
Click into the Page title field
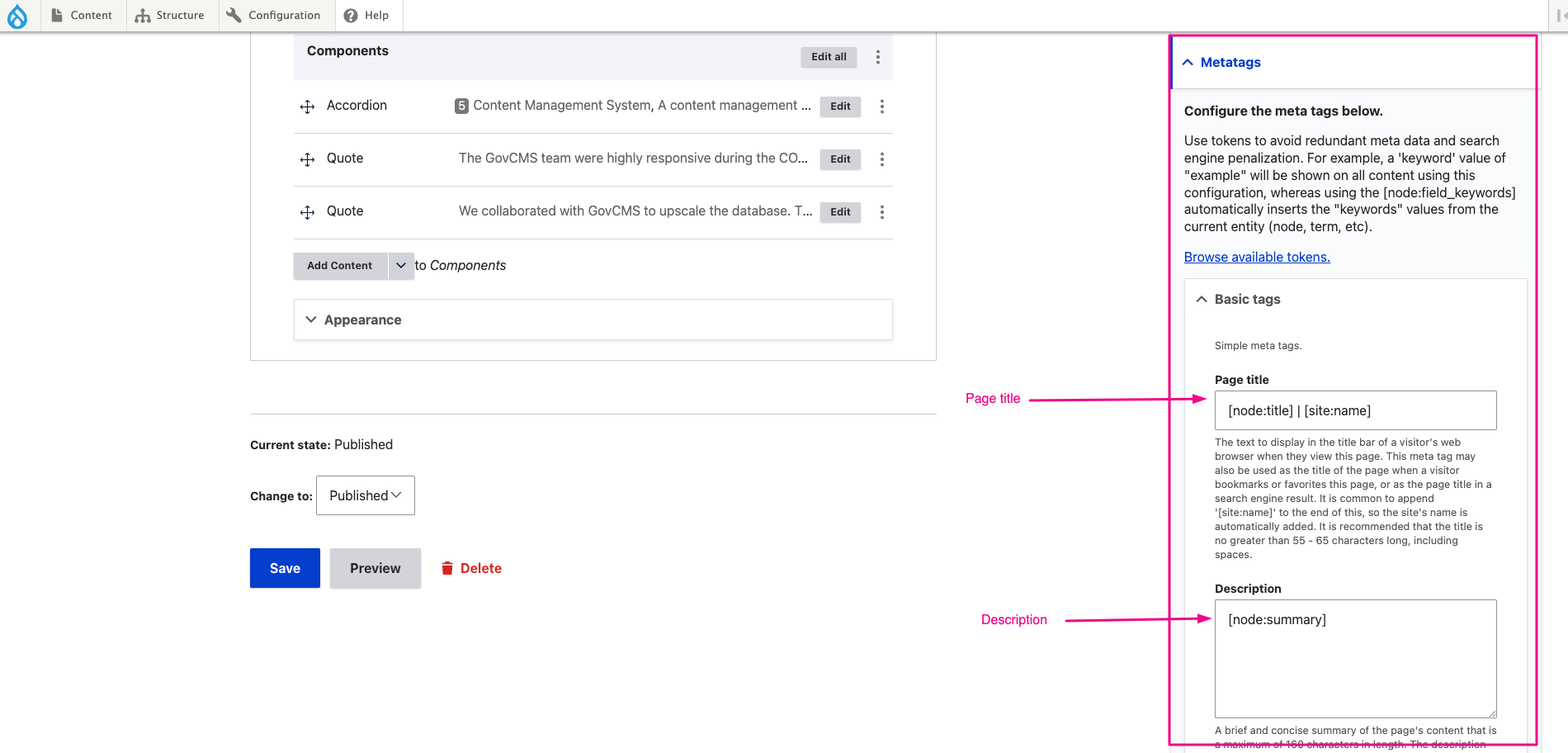(1355, 410)
